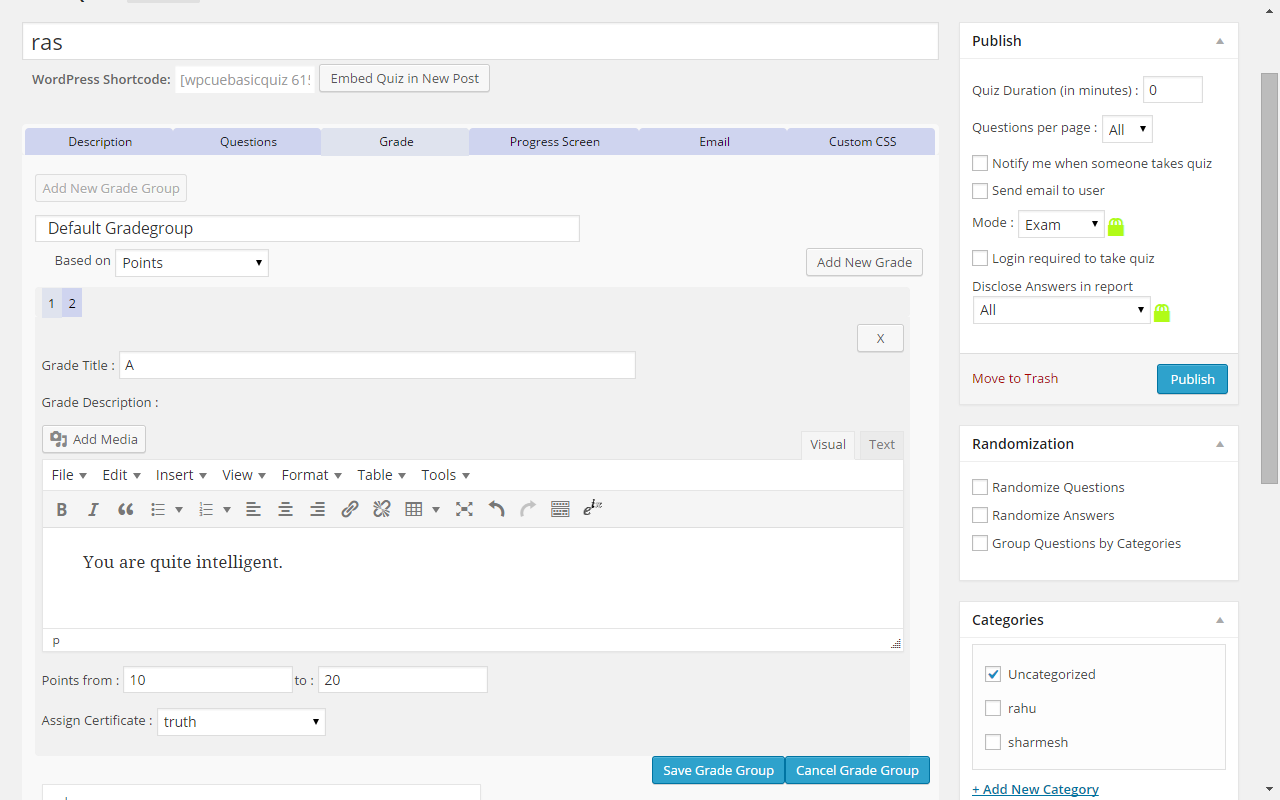Switch to the Questions tab
Image resolution: width=1280 pixels, height=800 pixels.
pos(248,142)
